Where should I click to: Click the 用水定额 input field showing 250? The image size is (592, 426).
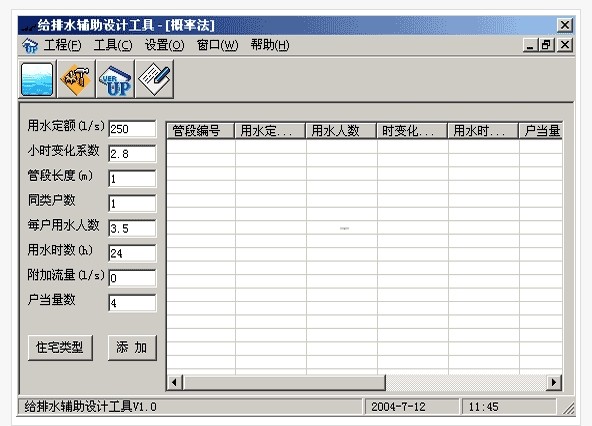point(132,129)
